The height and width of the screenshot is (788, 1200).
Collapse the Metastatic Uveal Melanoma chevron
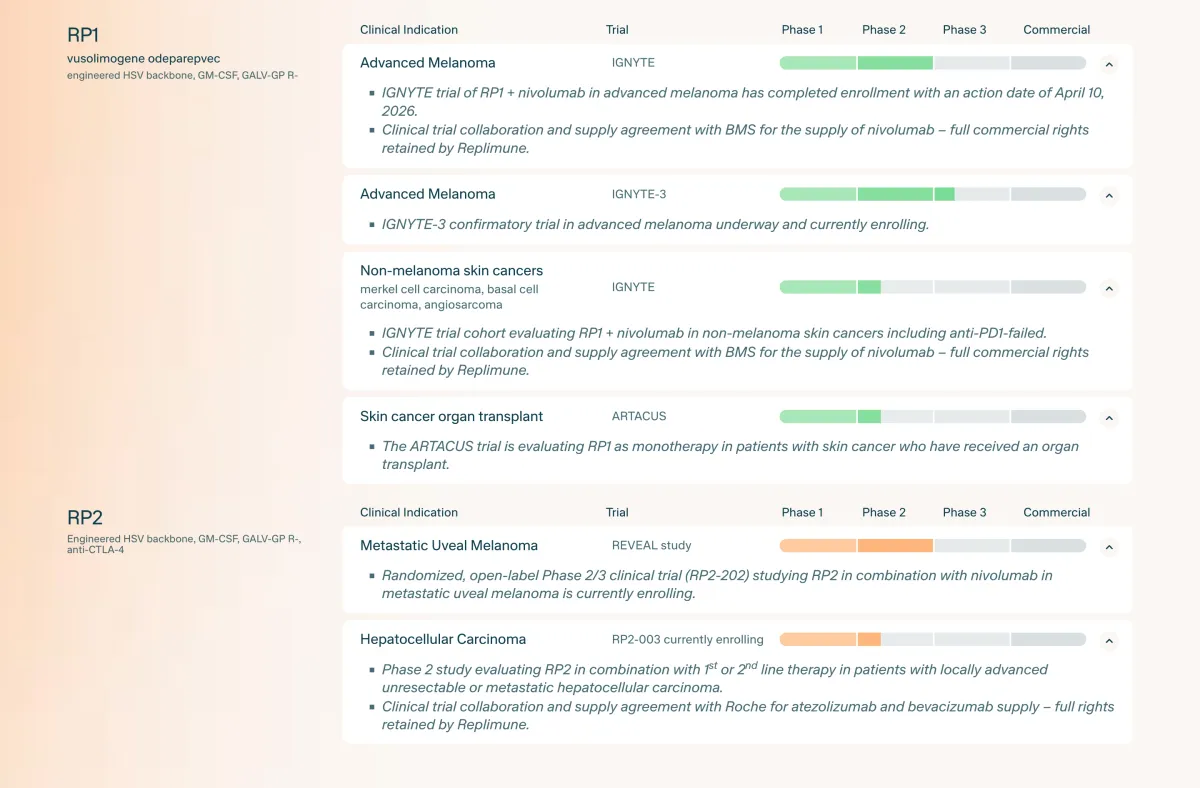point(1108,547)
